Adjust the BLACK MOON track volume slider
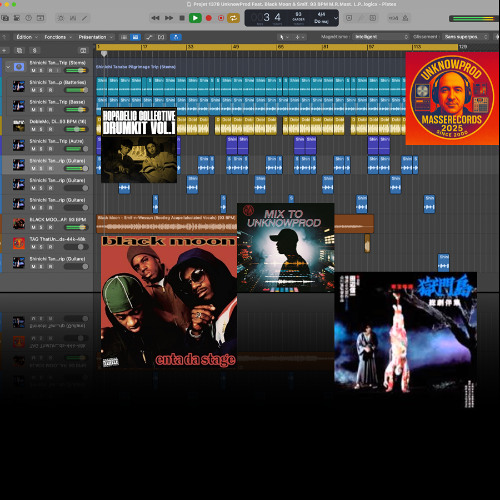 76,227
